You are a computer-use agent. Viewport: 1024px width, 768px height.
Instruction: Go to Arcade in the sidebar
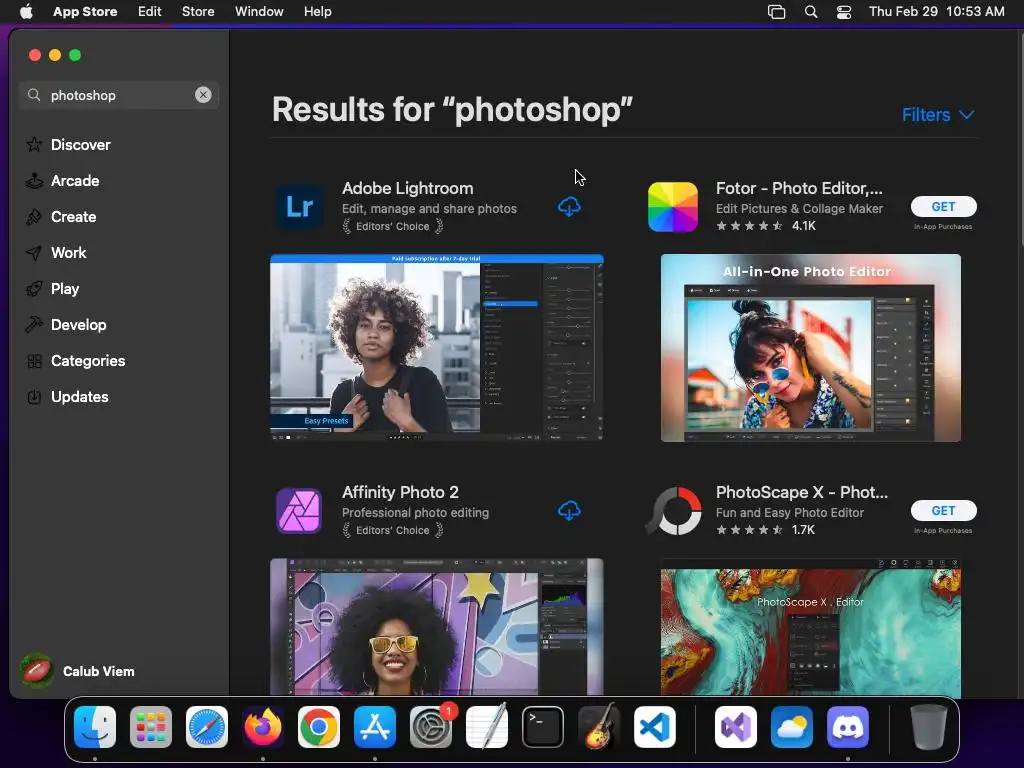tap(63, 181)
